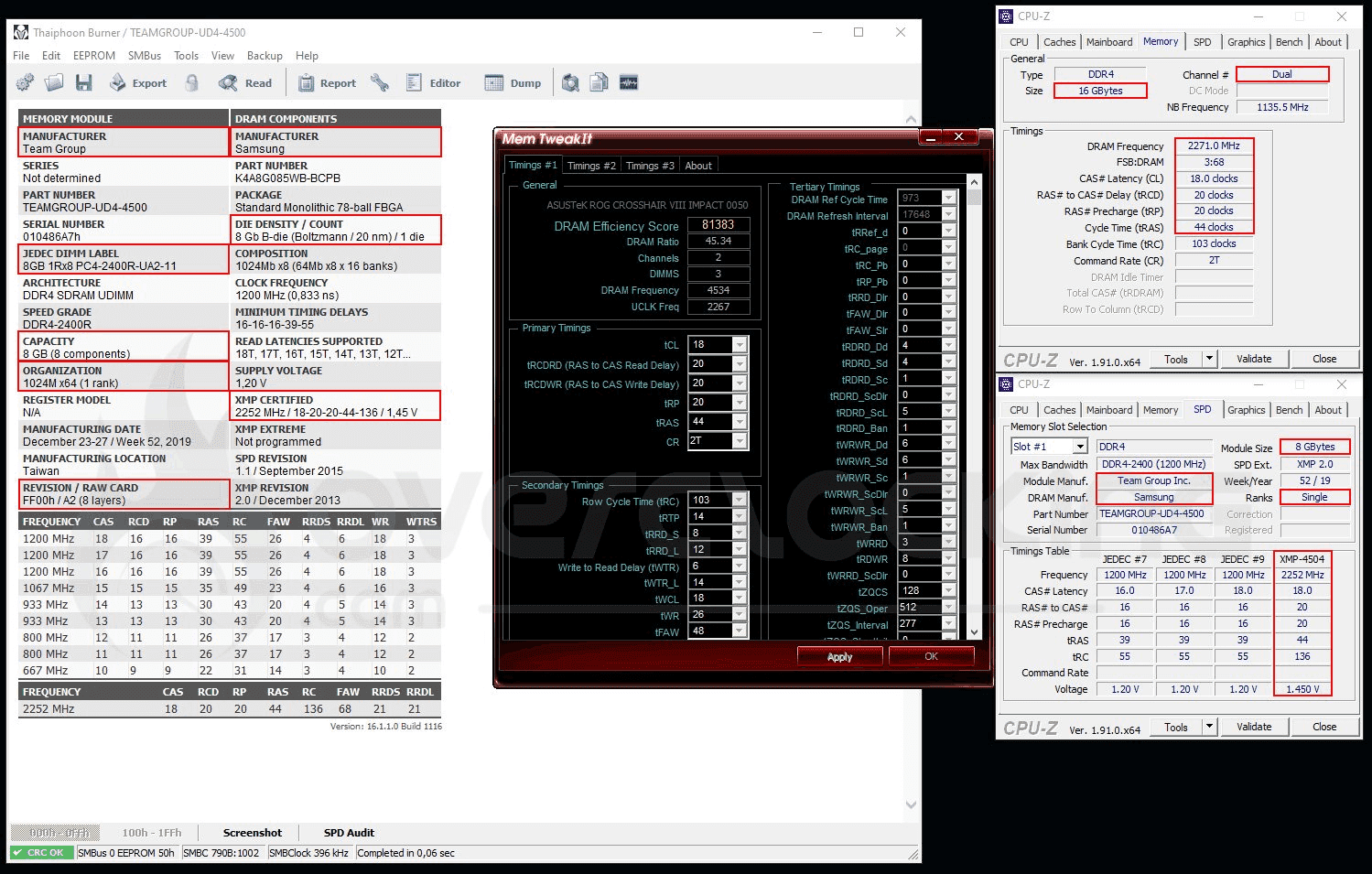Image resolution: width=1372 pixels, height=874 pixels.
Task: Click Validate in upper CPU-Z window
Action: tap(1254, 359)
